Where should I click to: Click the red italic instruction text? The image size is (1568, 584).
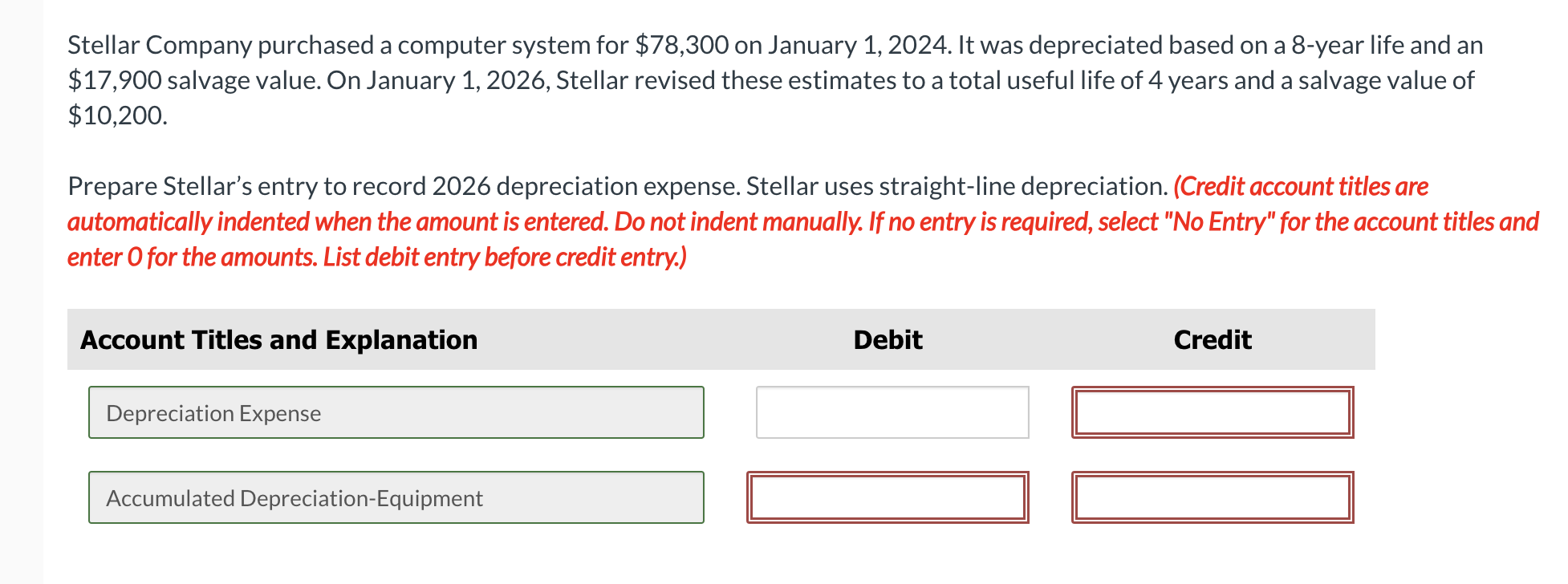click(x=802, y=221)
